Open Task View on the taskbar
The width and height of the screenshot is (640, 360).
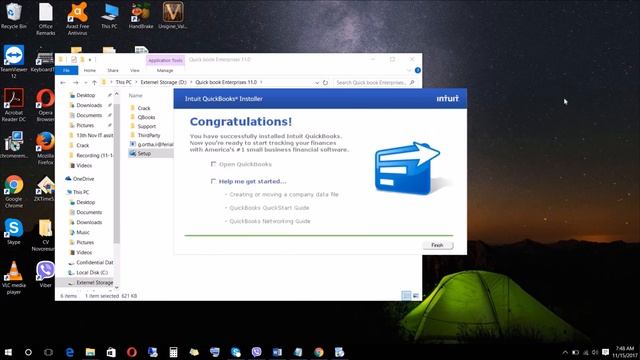tap(49, 352)
